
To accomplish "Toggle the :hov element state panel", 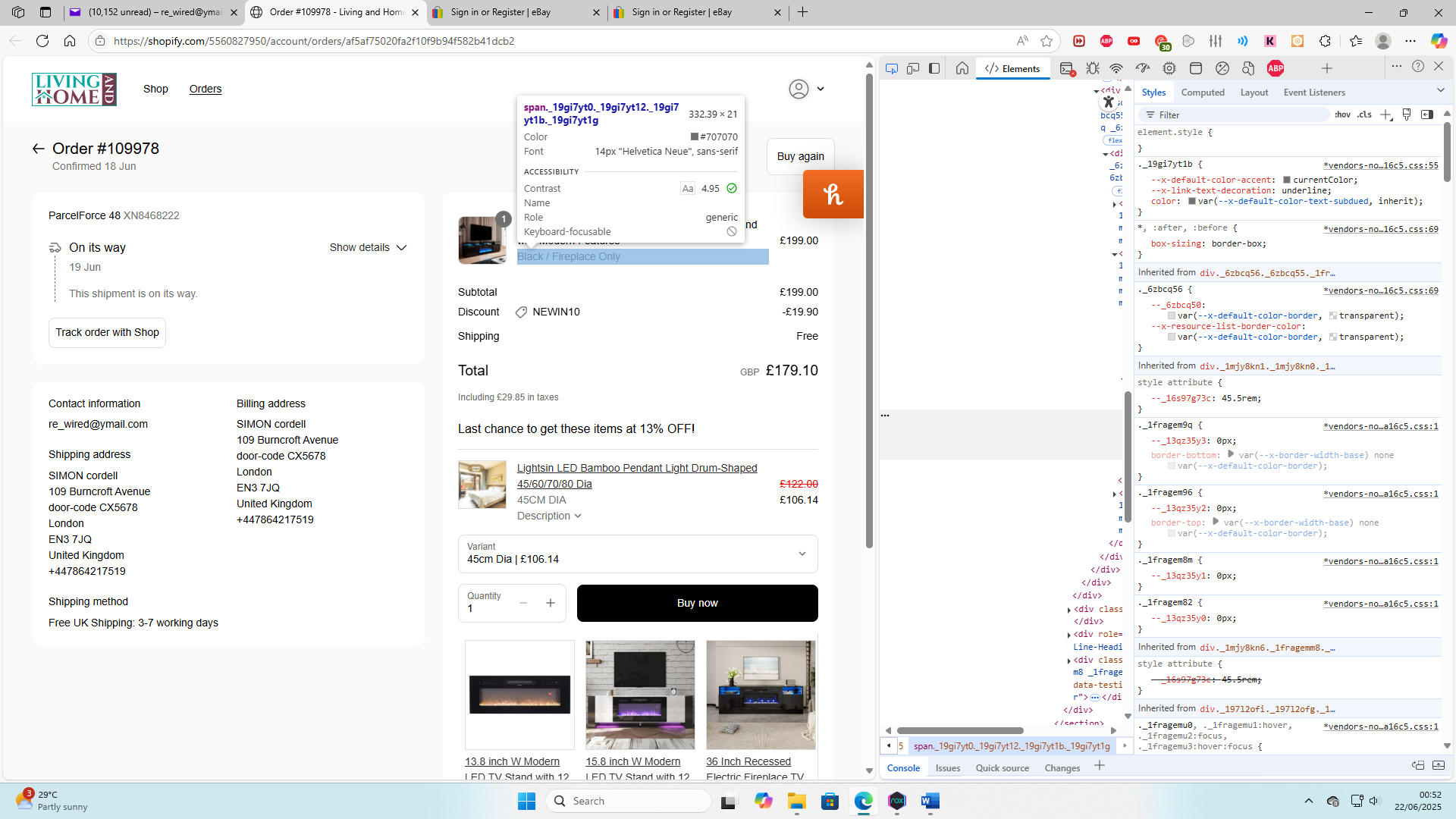I will 1342,115.
